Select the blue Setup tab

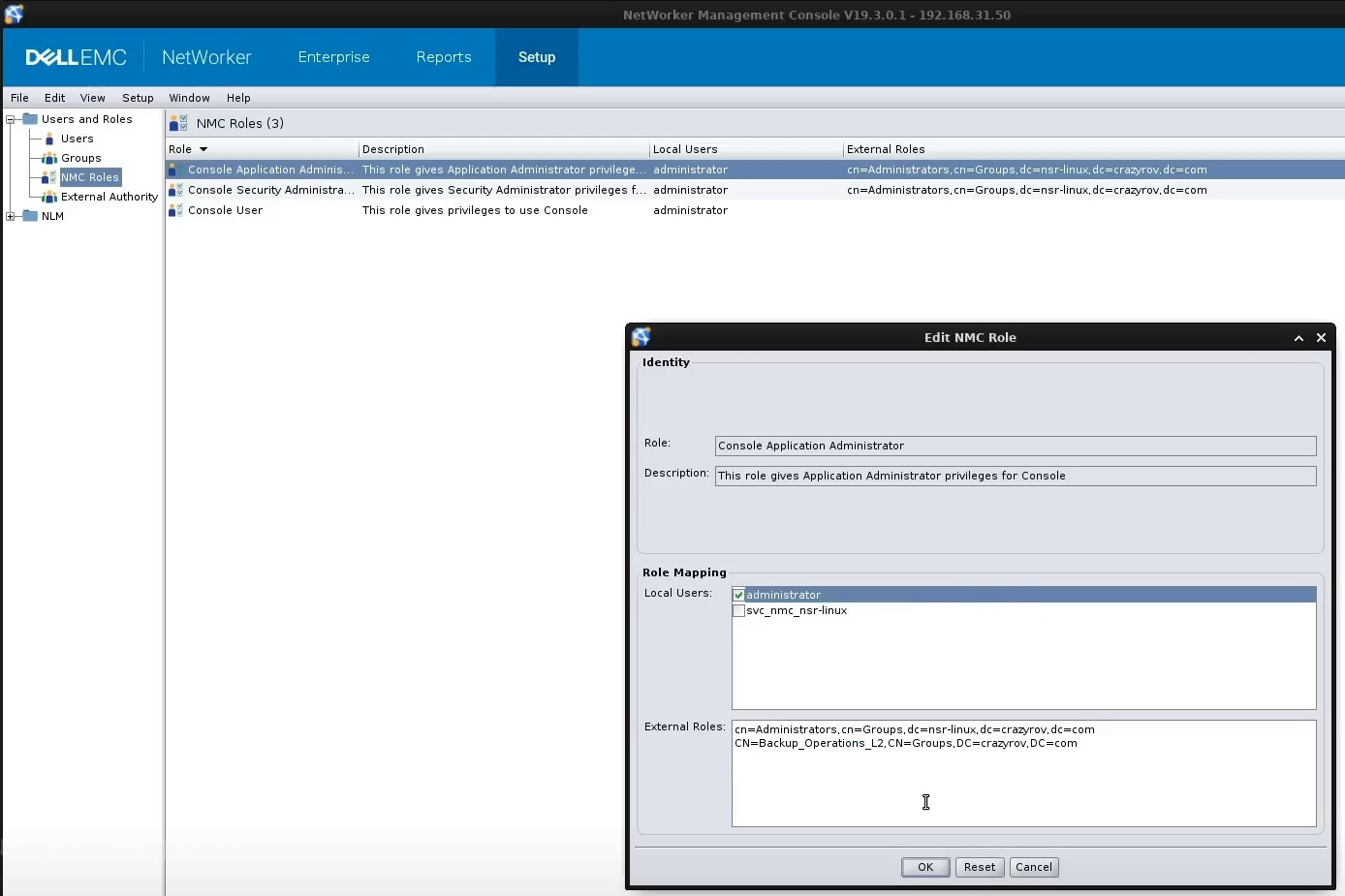click(x=537, y=57)
